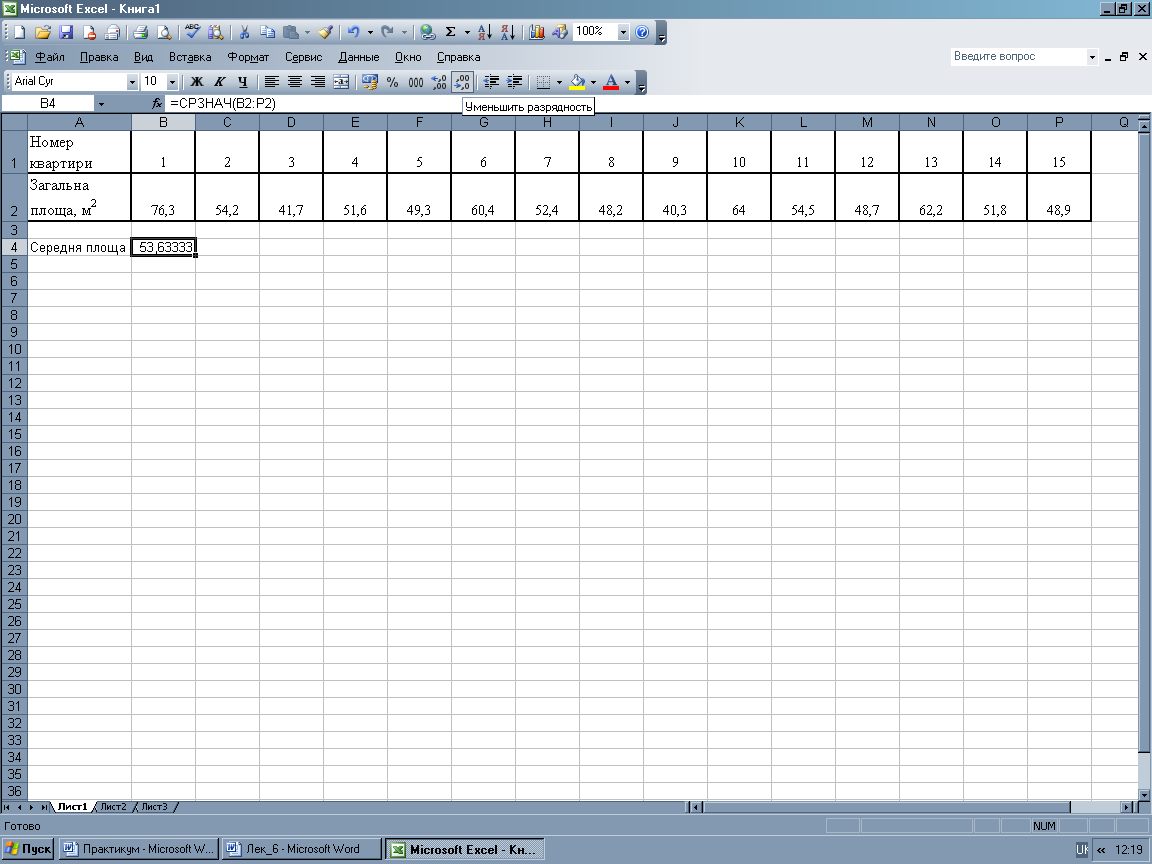Expand the Arial Cyr font dropdown
This screenshot has width=1152, height=864.
[x=132, y=82]
